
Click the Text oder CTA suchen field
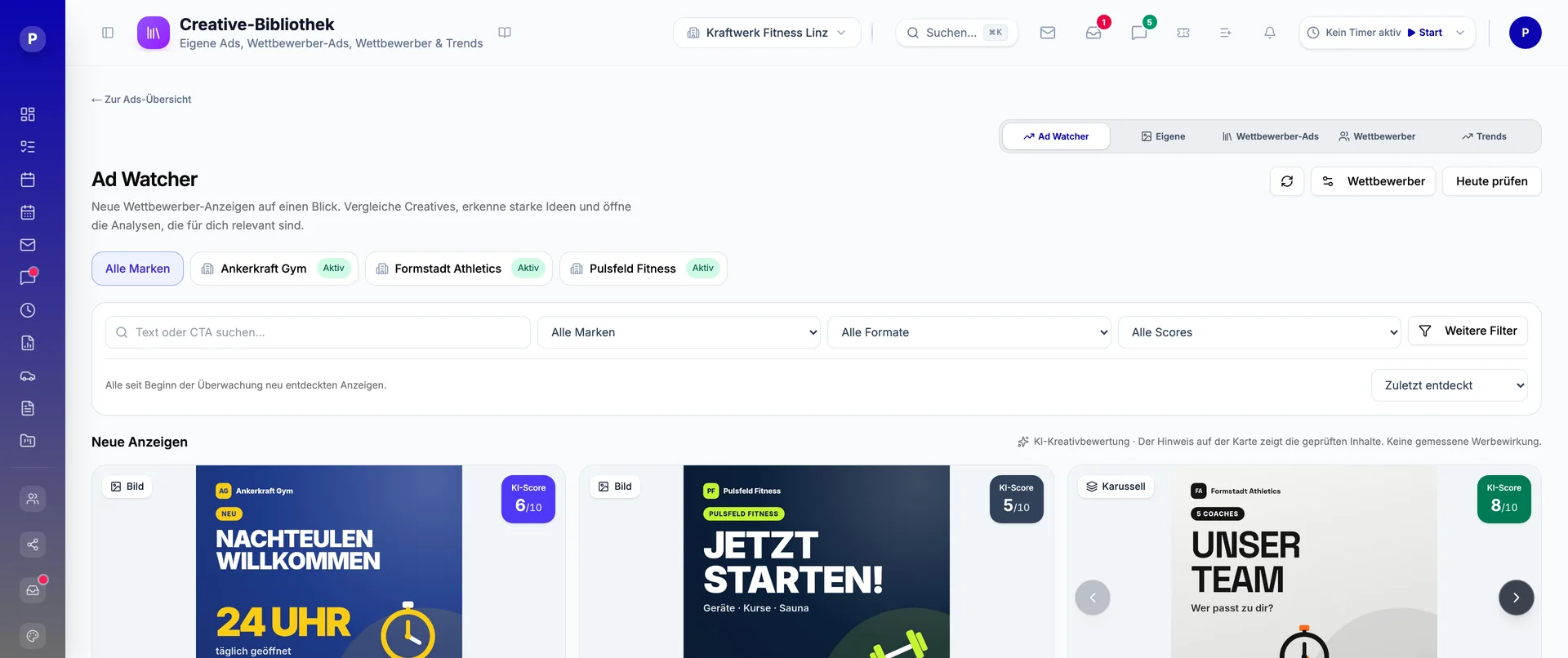pos(318,332)
